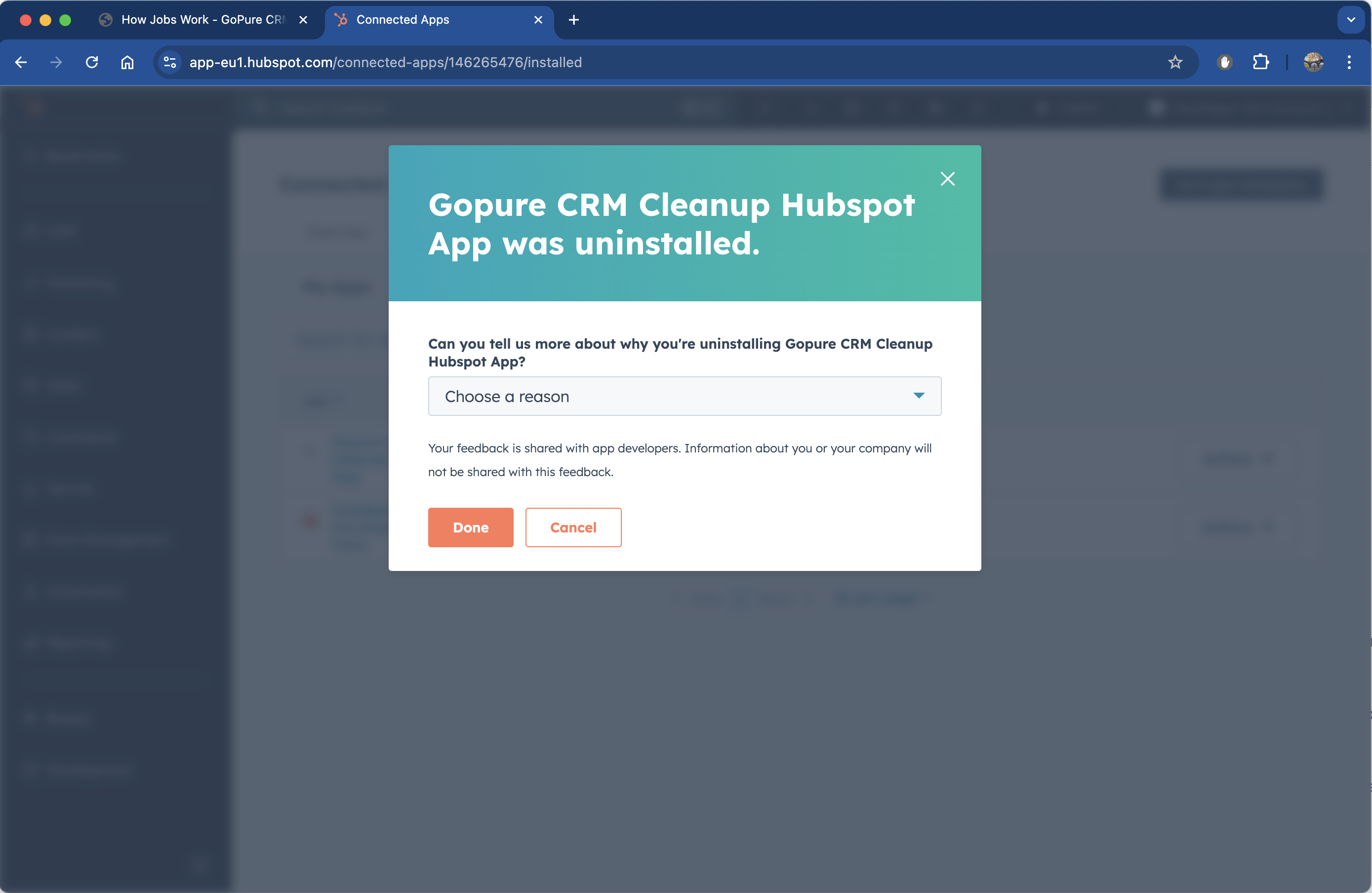Open the Extensions puzzle icon

1261,62
